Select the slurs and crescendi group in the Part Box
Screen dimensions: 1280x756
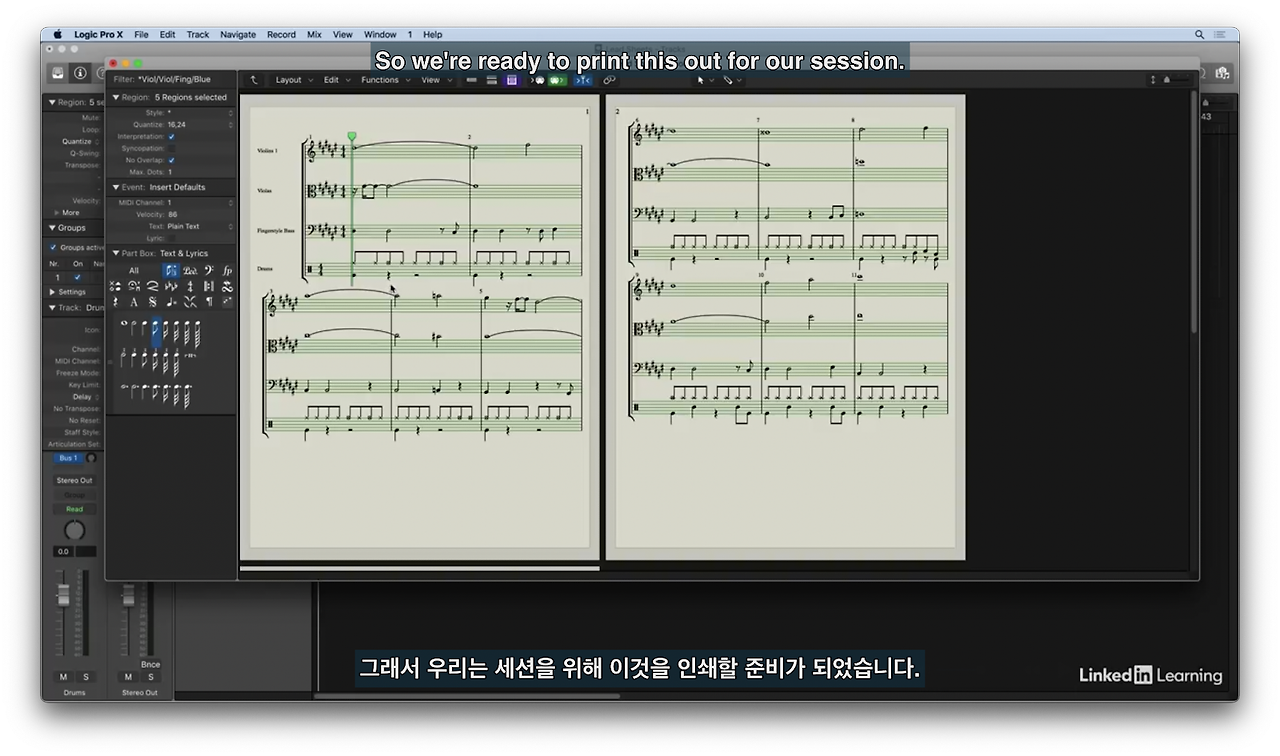[x=152, y=286]
